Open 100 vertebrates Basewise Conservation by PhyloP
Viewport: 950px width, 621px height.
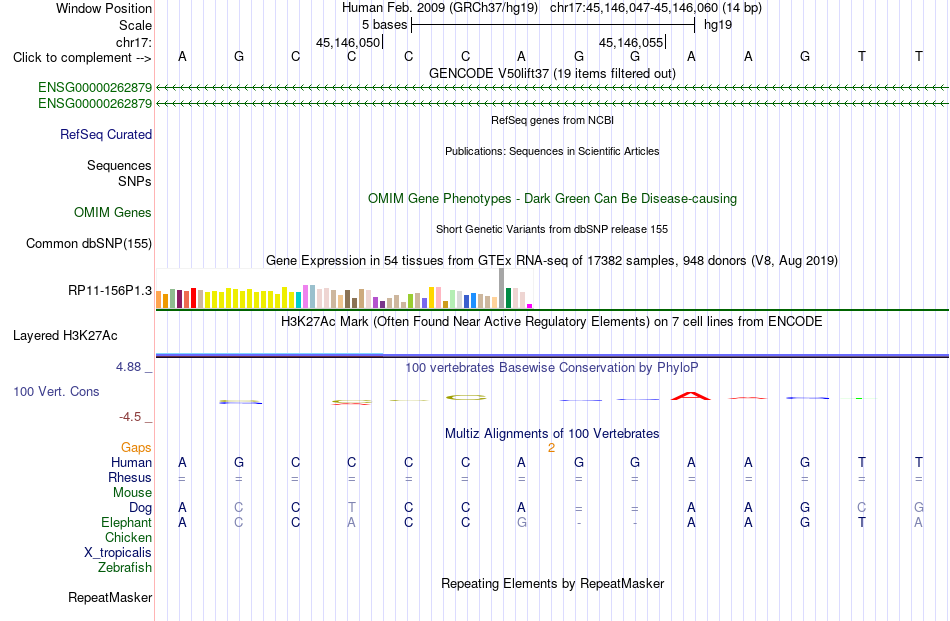click(x=552, y=367)
